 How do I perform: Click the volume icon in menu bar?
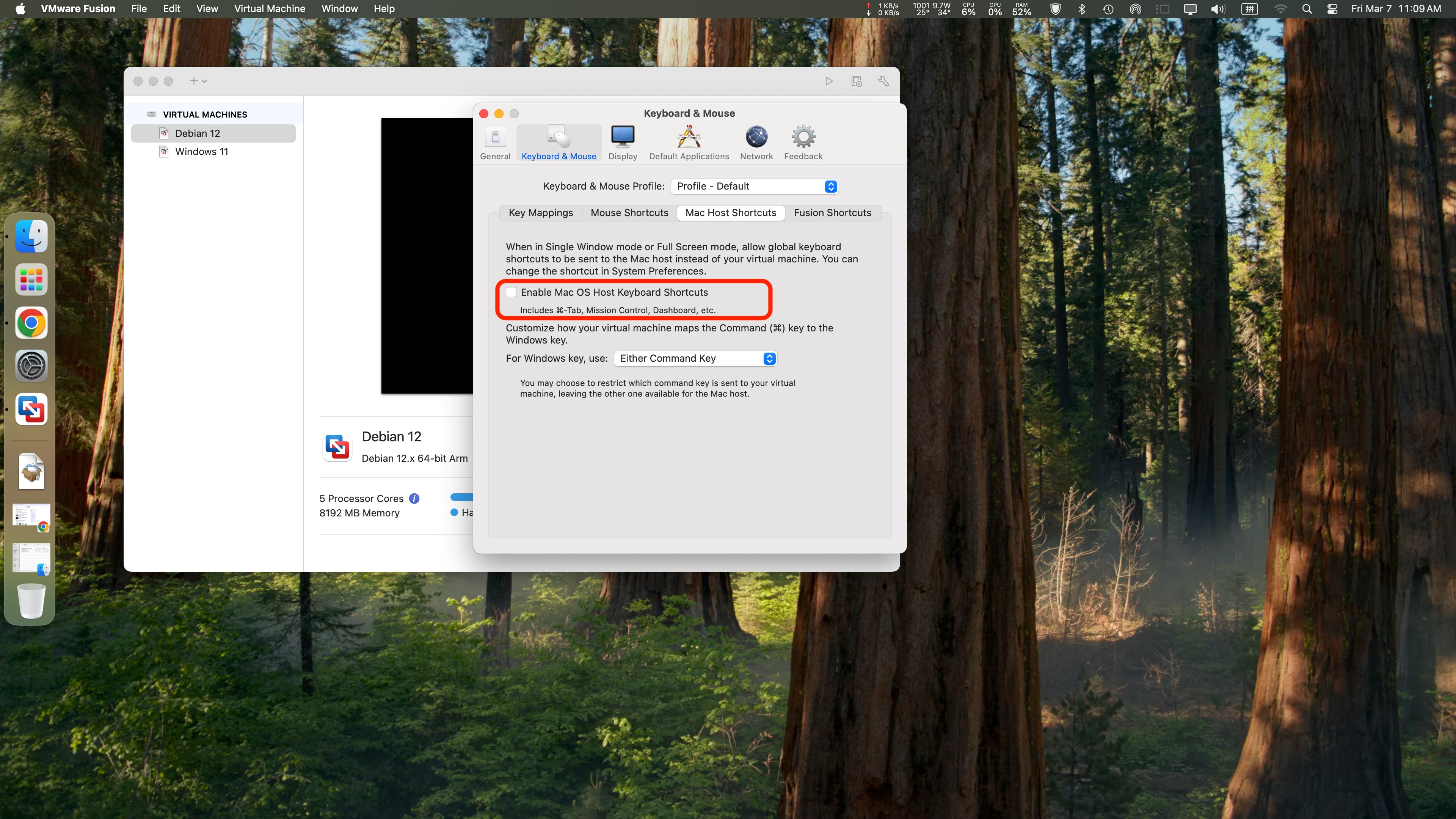coord(1218,8)
